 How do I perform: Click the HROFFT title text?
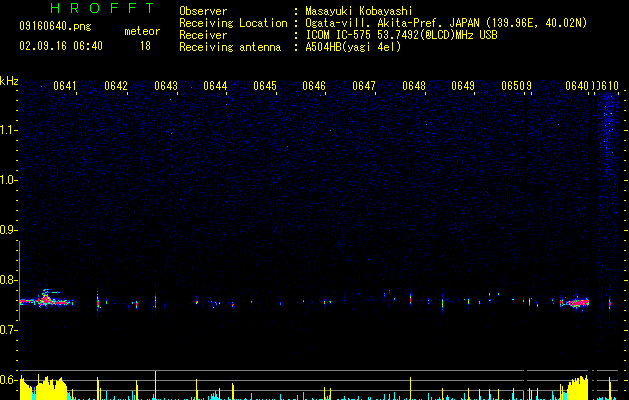click(x=103, y=8)
